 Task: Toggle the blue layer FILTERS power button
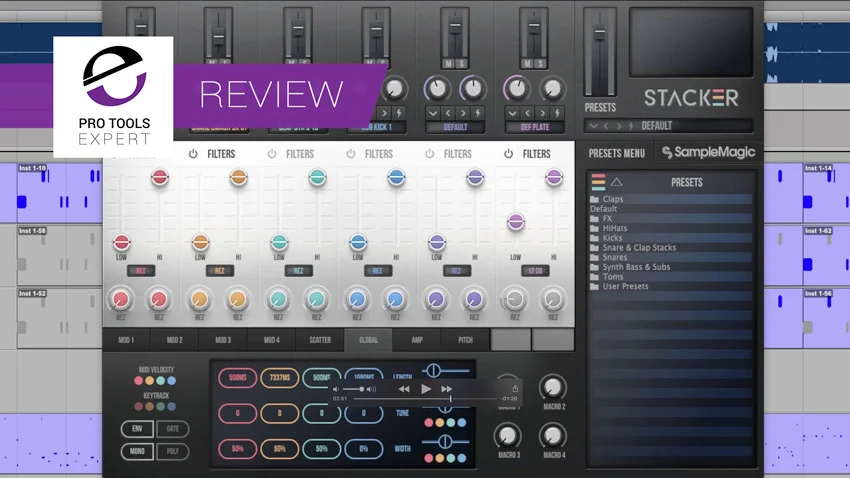(x=351, y=154)
